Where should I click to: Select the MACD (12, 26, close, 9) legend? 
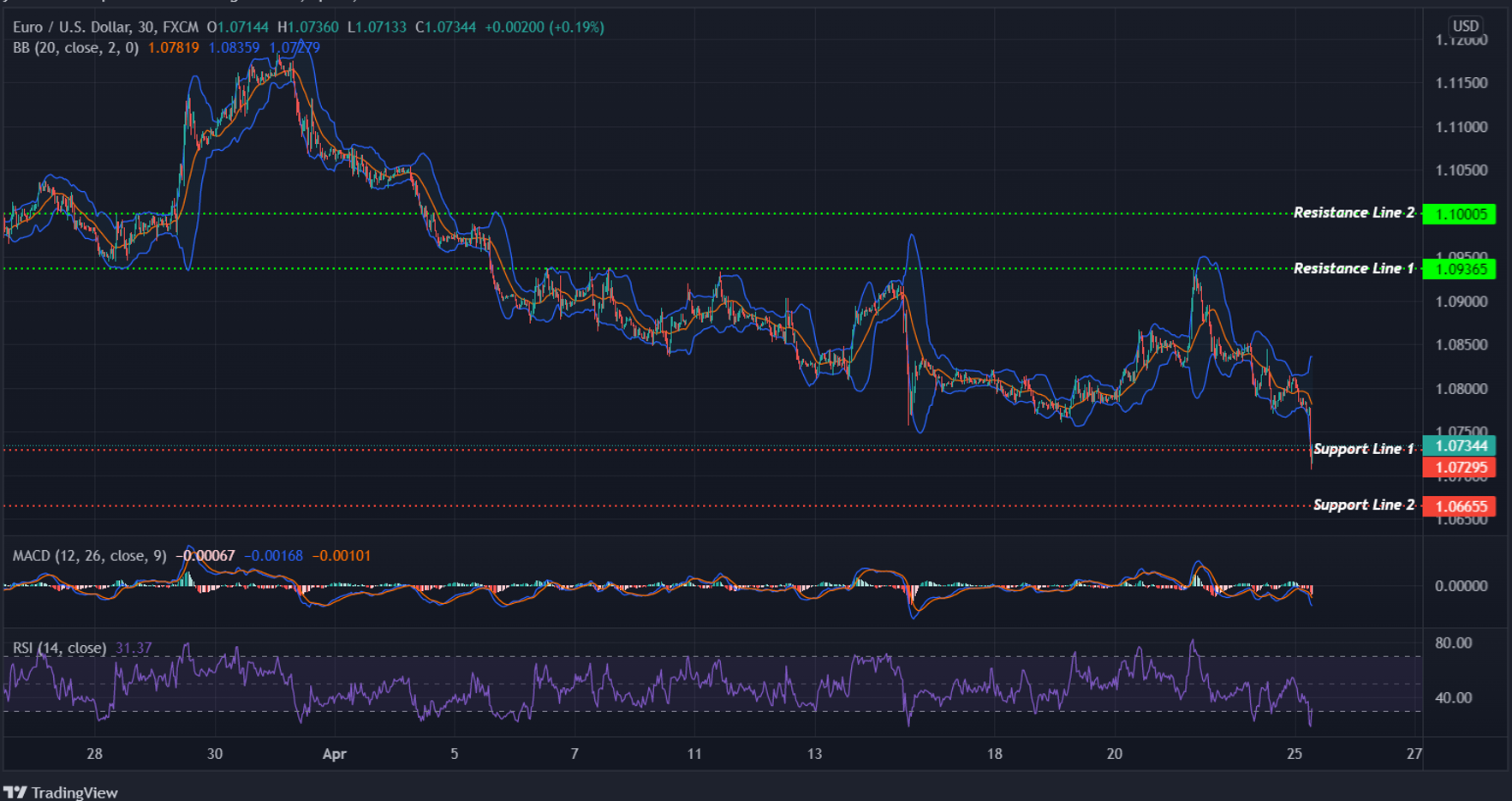[89, 556]
